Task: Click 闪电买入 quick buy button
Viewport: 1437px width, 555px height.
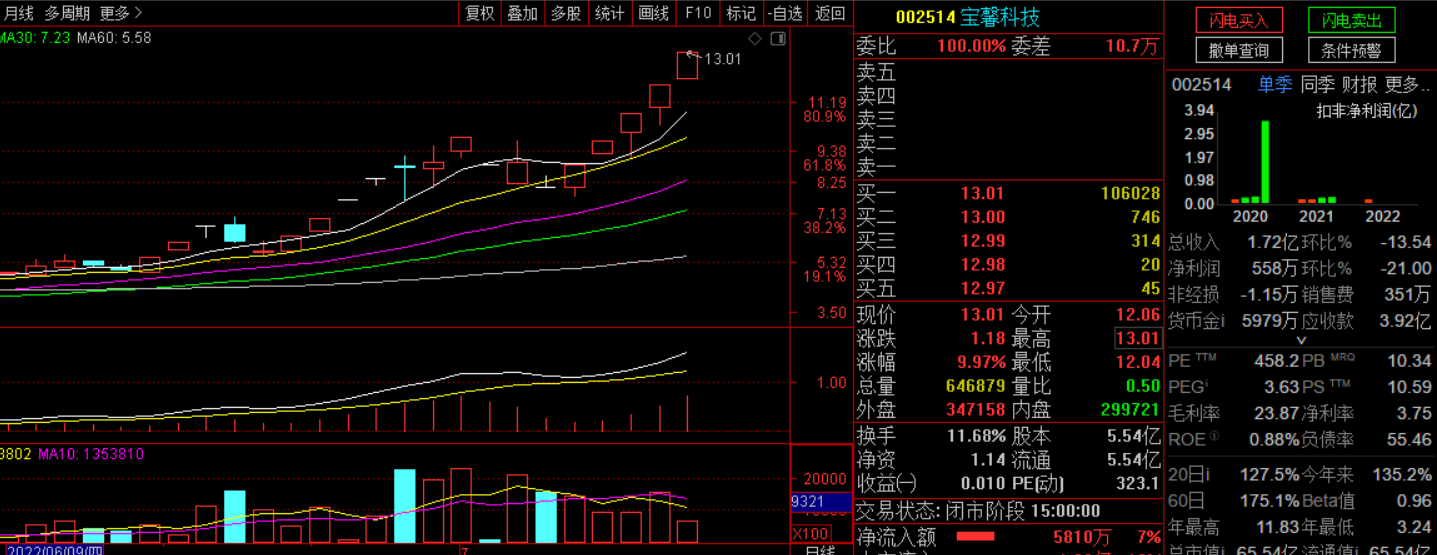Action: click(x=1238, y=20)
